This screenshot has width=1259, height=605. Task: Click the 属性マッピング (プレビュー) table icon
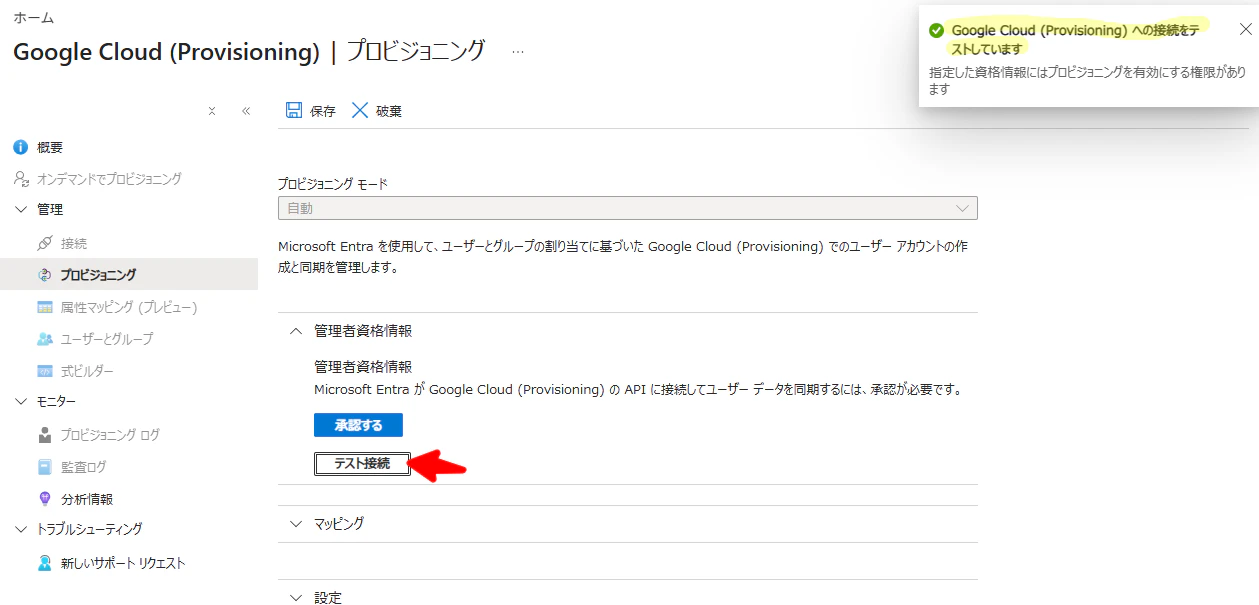coord(45,307)
